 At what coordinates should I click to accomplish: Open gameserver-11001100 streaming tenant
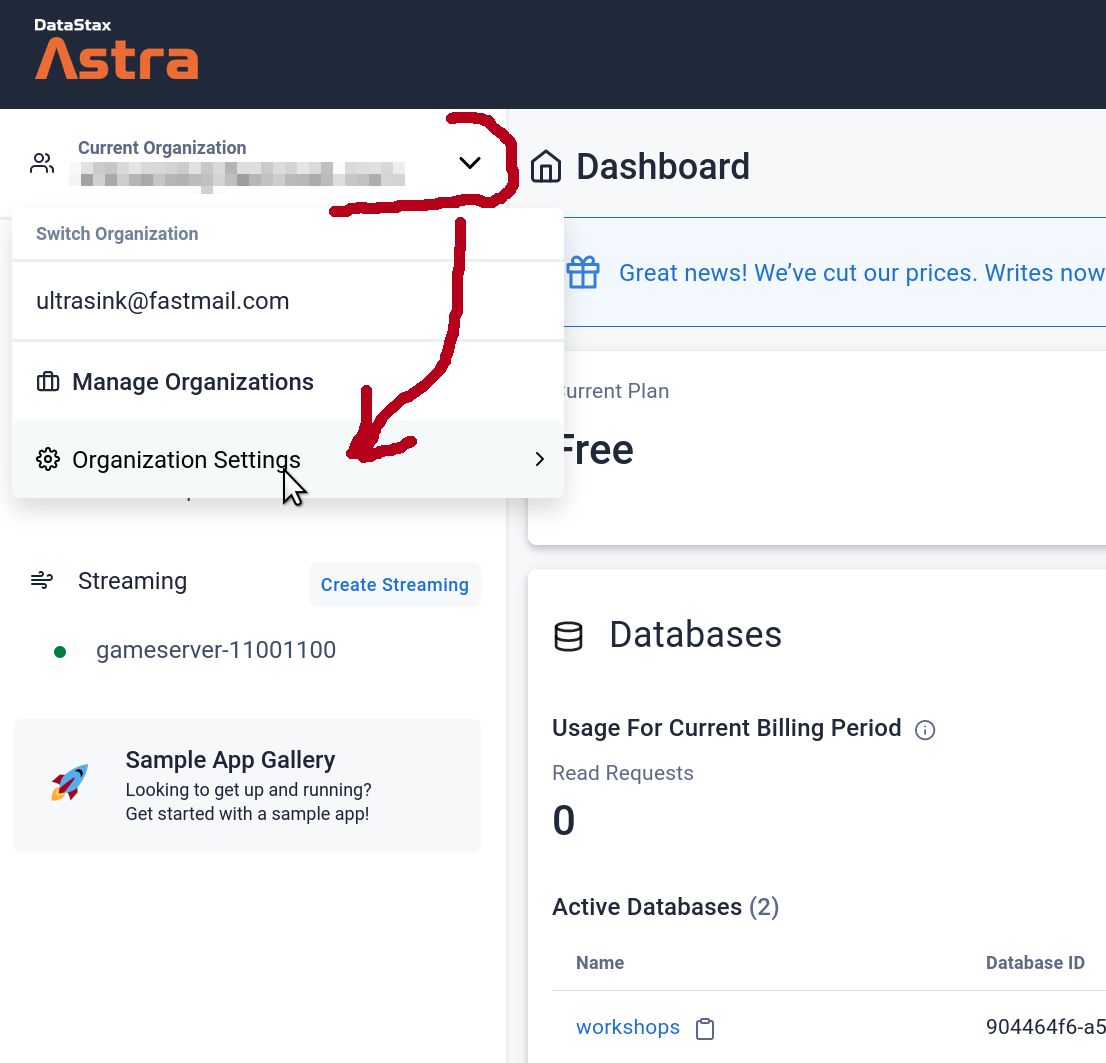[x=216, y=650]
